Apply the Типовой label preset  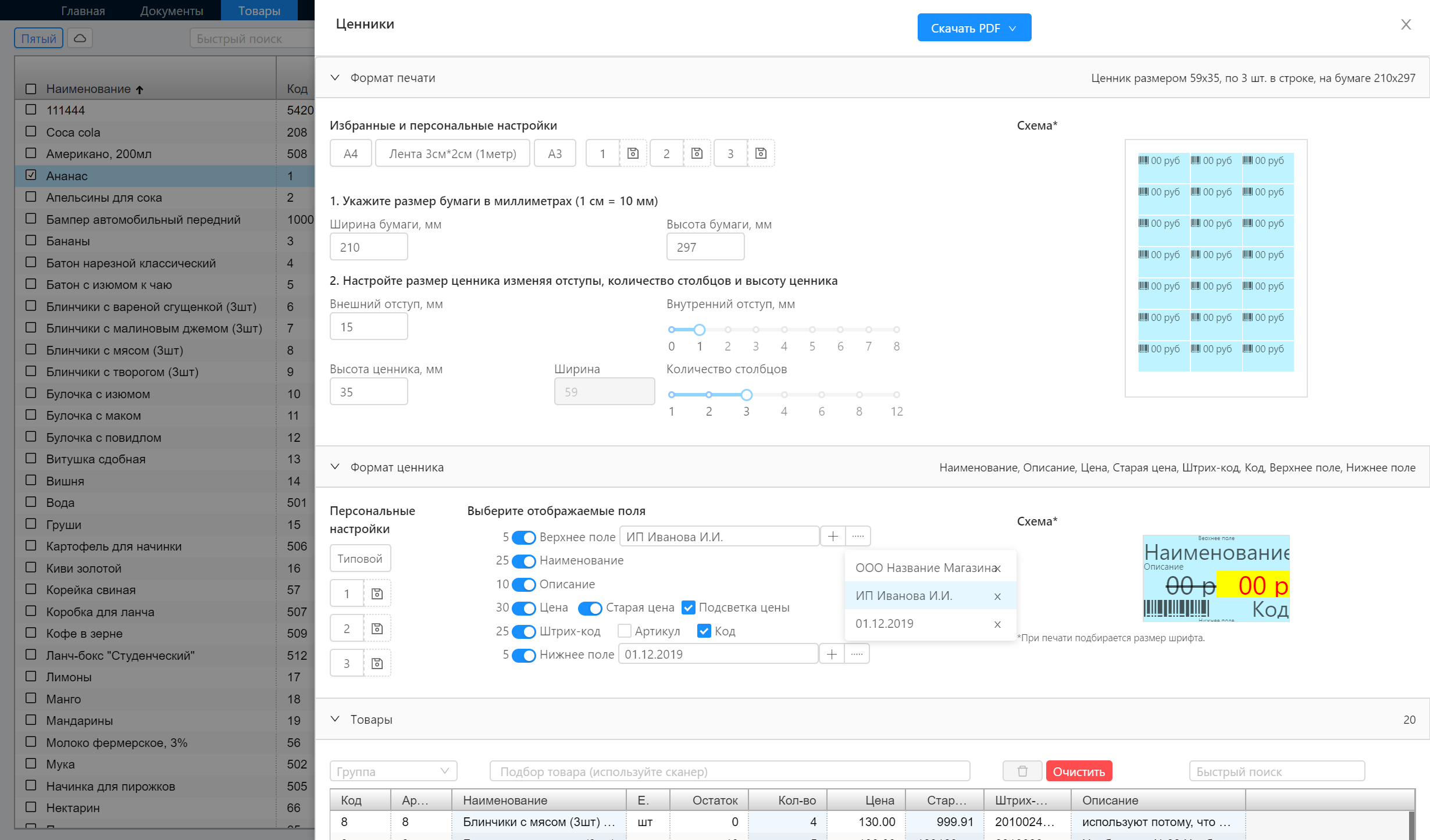[360, 559]
